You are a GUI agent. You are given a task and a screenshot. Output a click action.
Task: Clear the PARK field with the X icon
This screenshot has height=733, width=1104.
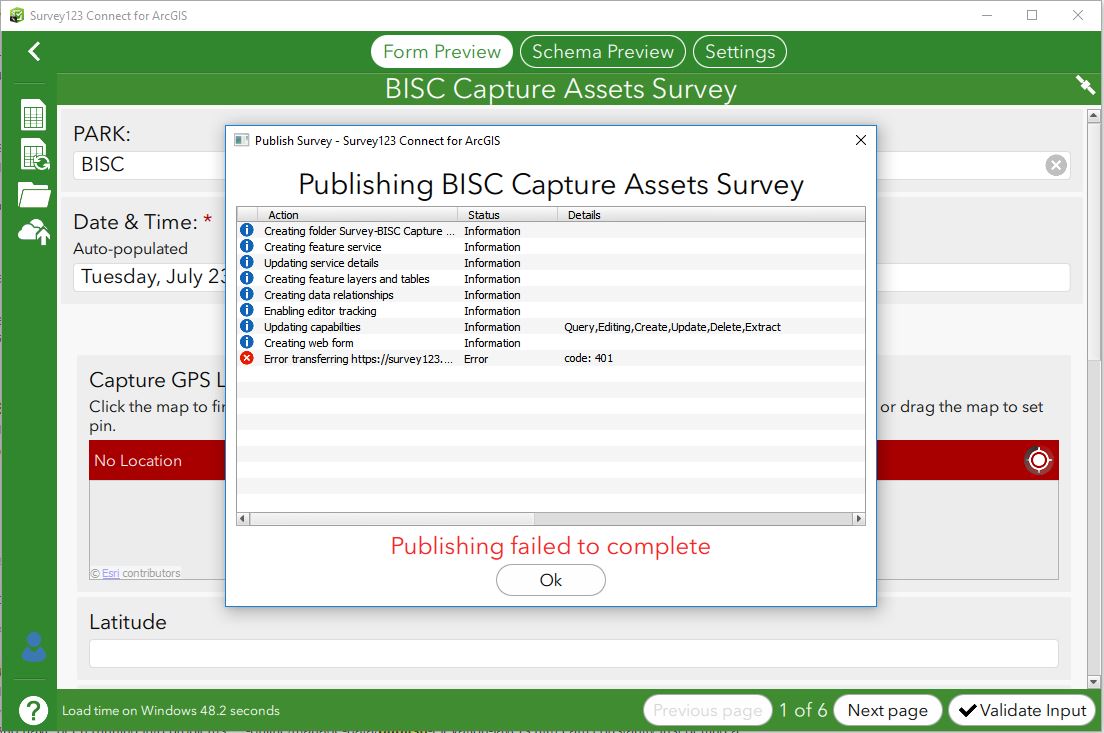pyautogui.click(x=1055, y=165)
